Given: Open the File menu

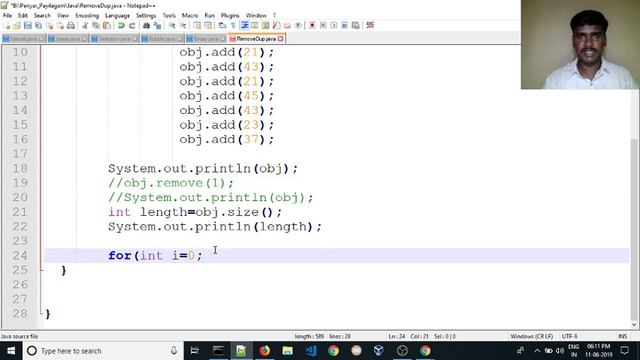Looking at the screenshot, I should click(7, 16).
